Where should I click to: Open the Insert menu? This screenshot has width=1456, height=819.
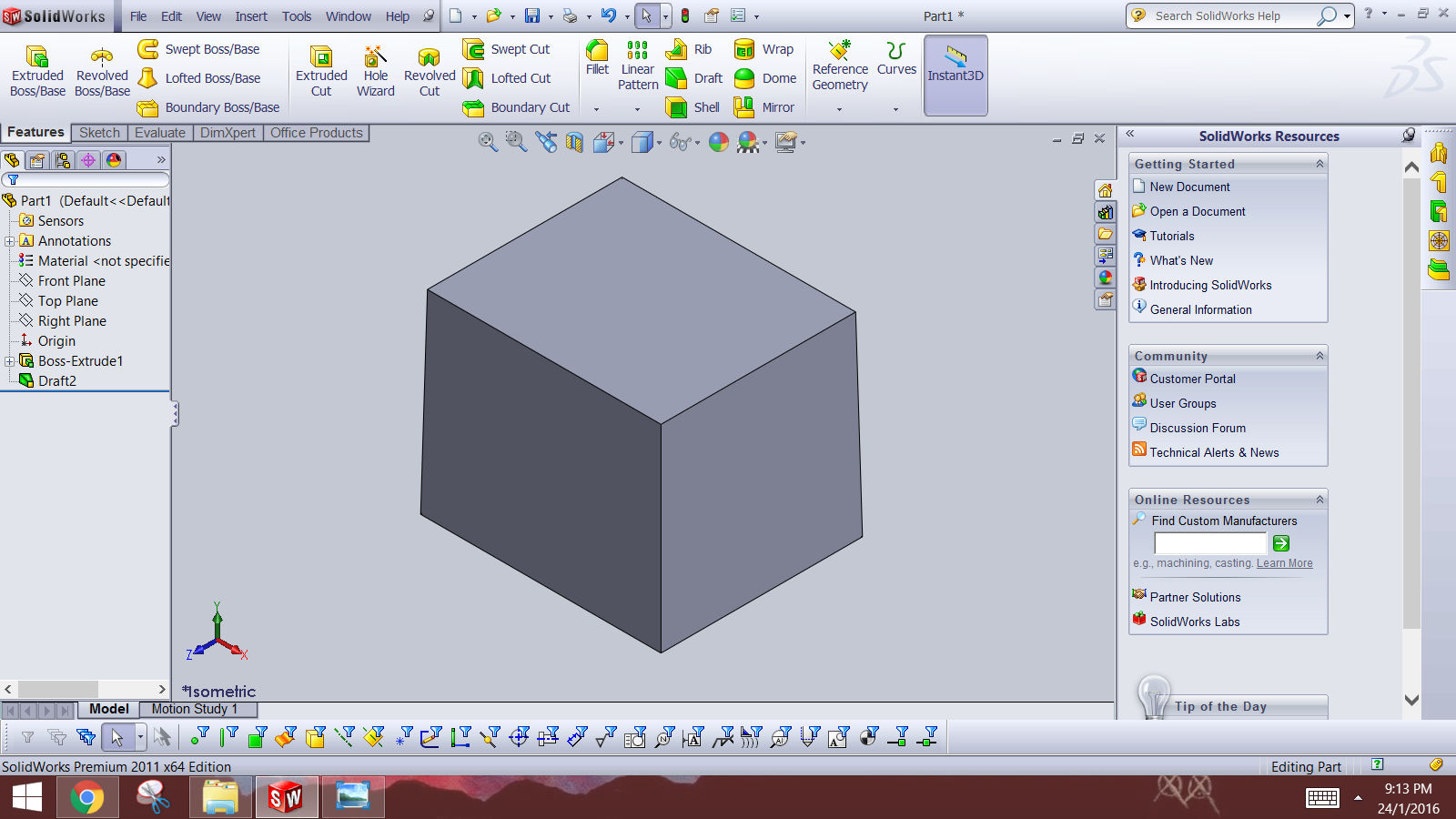(x=250, y=15)
